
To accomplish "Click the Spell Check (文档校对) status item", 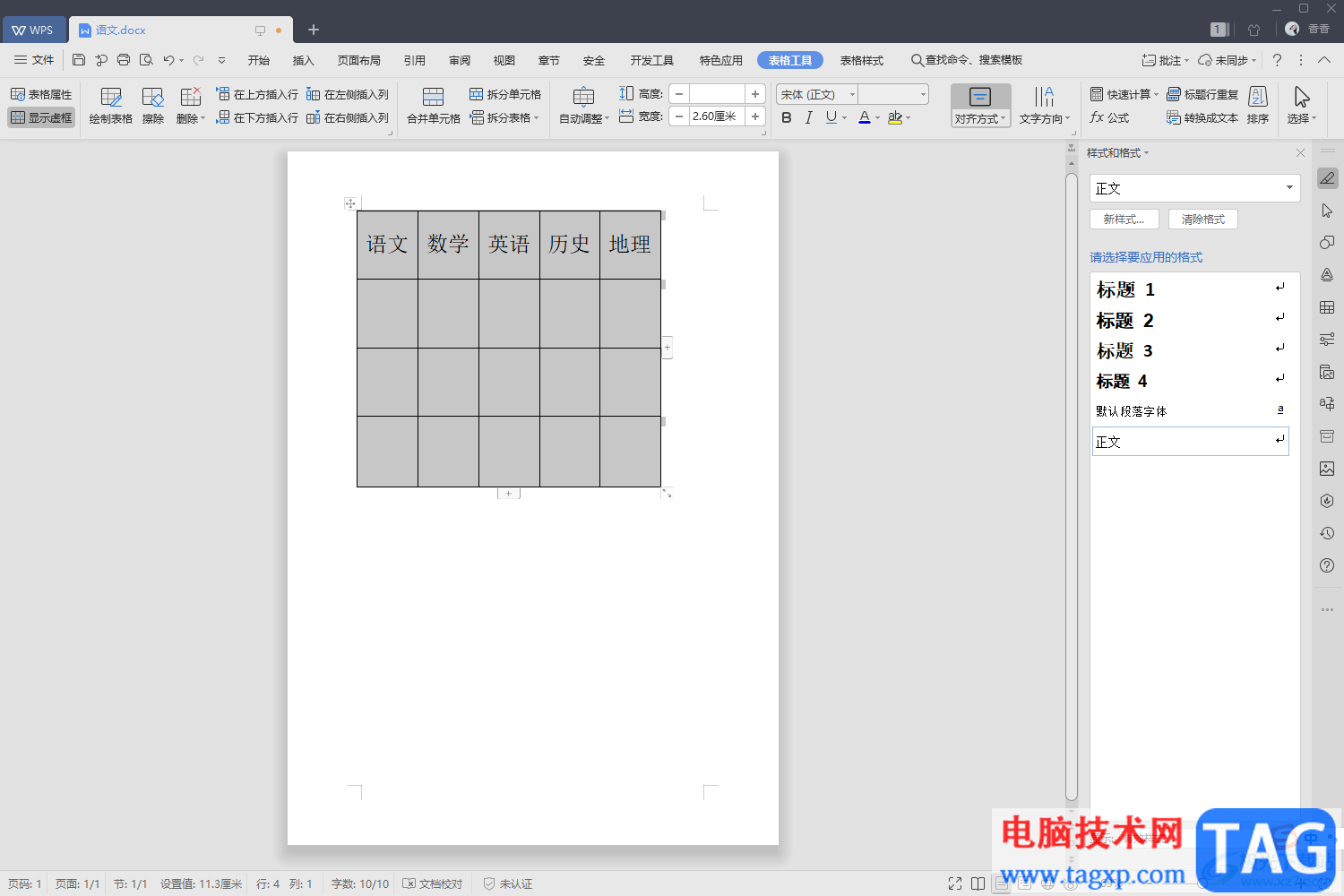I will tap(433, 883).
